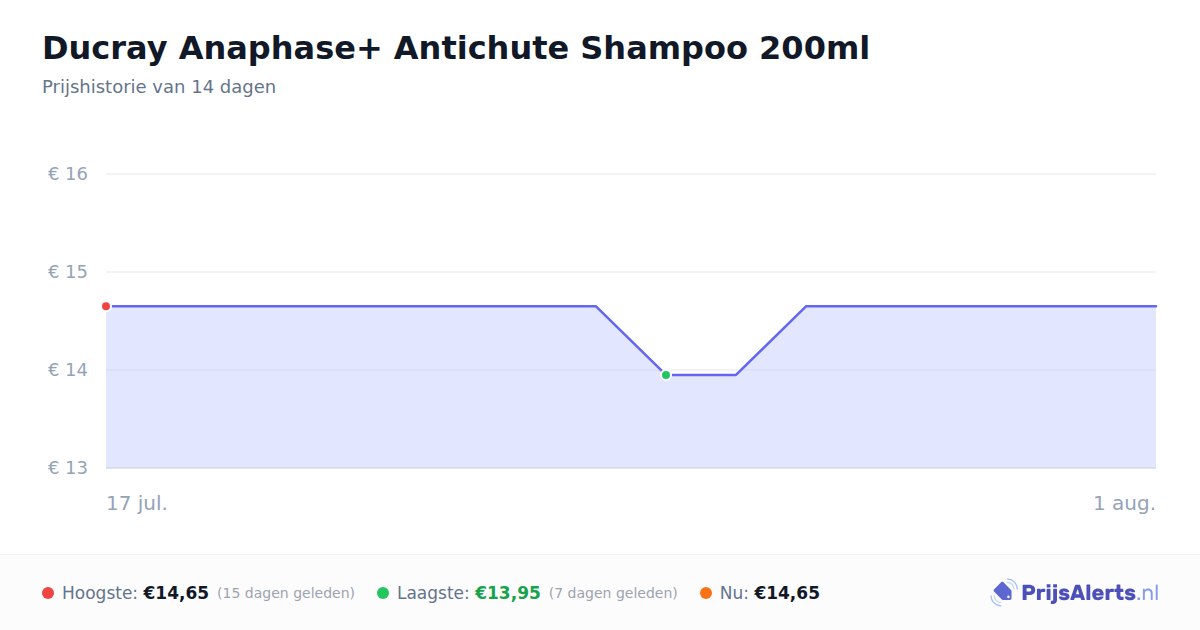The width and height of the screenshot is (1200, 630).
Task: Click the product title Ducray Anaphase+ Shampoo
Action: coord(456,48)
